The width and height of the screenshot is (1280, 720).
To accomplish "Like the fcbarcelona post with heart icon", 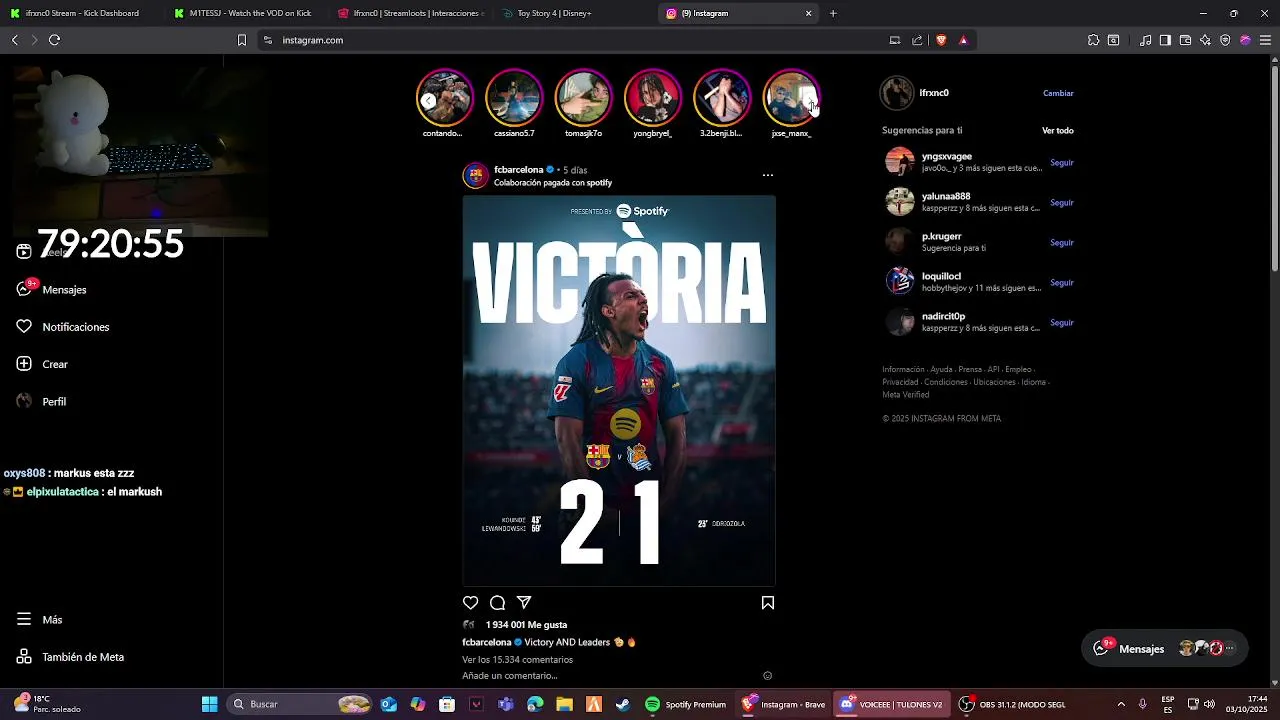I will 470,602.
